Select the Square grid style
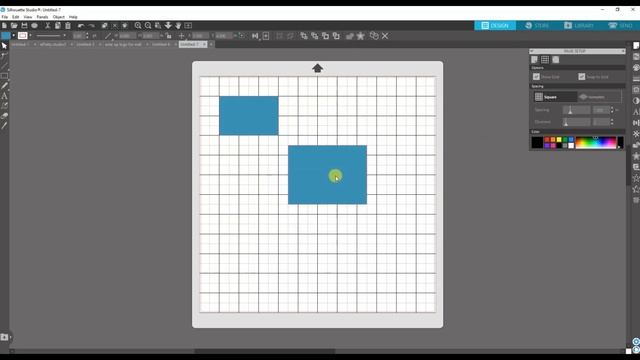 (555, 97)
